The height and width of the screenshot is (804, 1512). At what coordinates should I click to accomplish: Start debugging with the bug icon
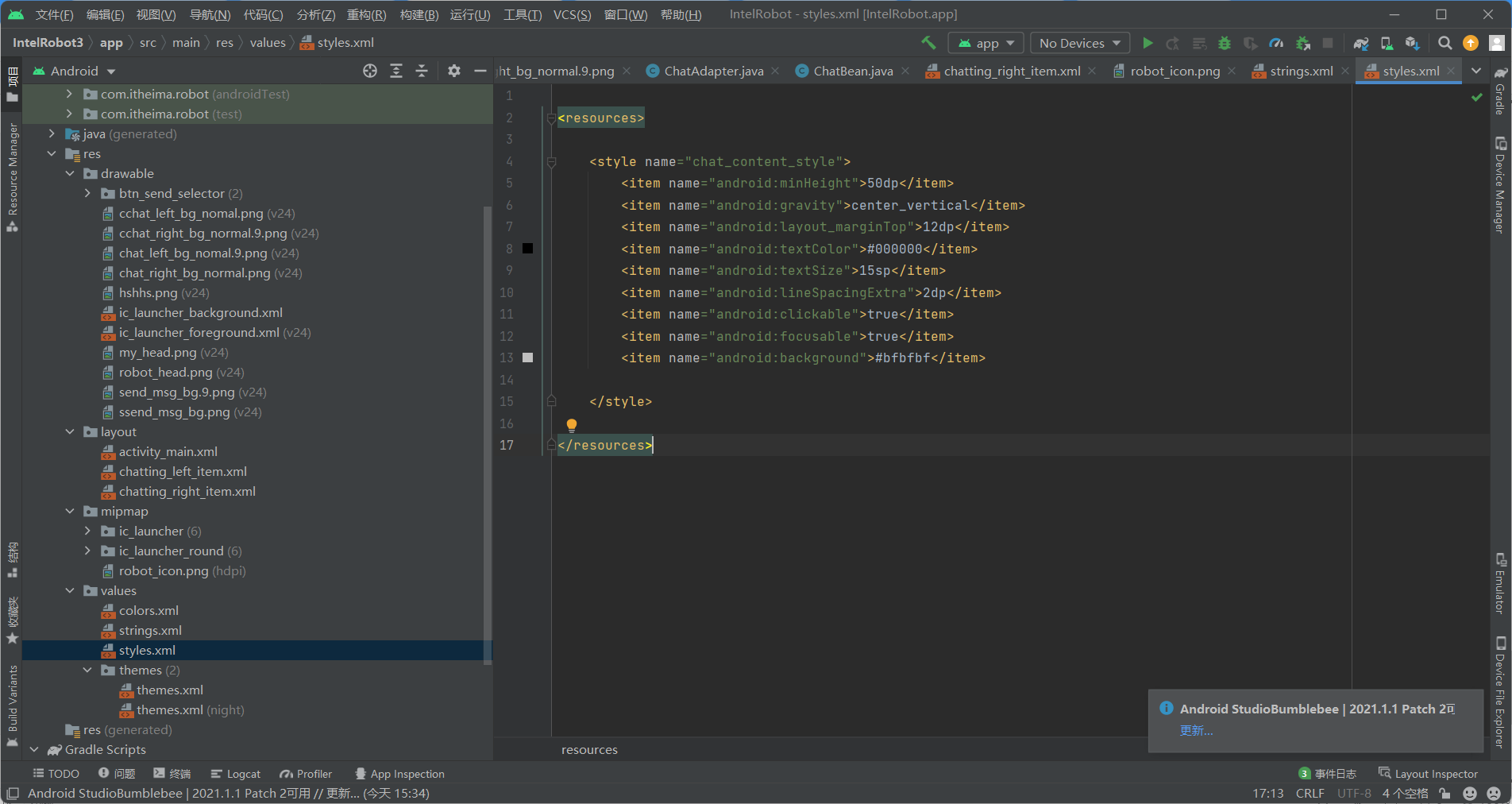pyautogui.click(x=1224, y=43)
